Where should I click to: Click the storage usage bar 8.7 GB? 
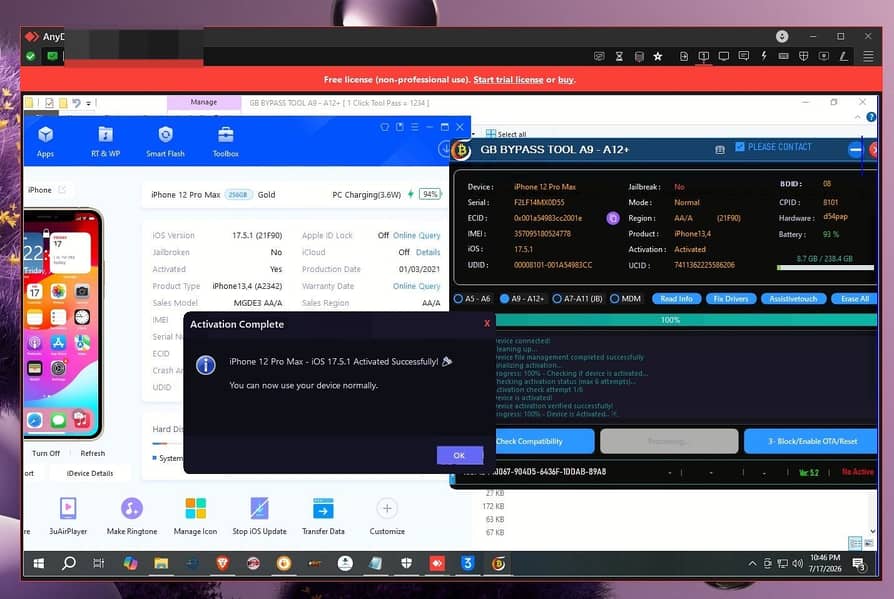[x=824, y=267]
